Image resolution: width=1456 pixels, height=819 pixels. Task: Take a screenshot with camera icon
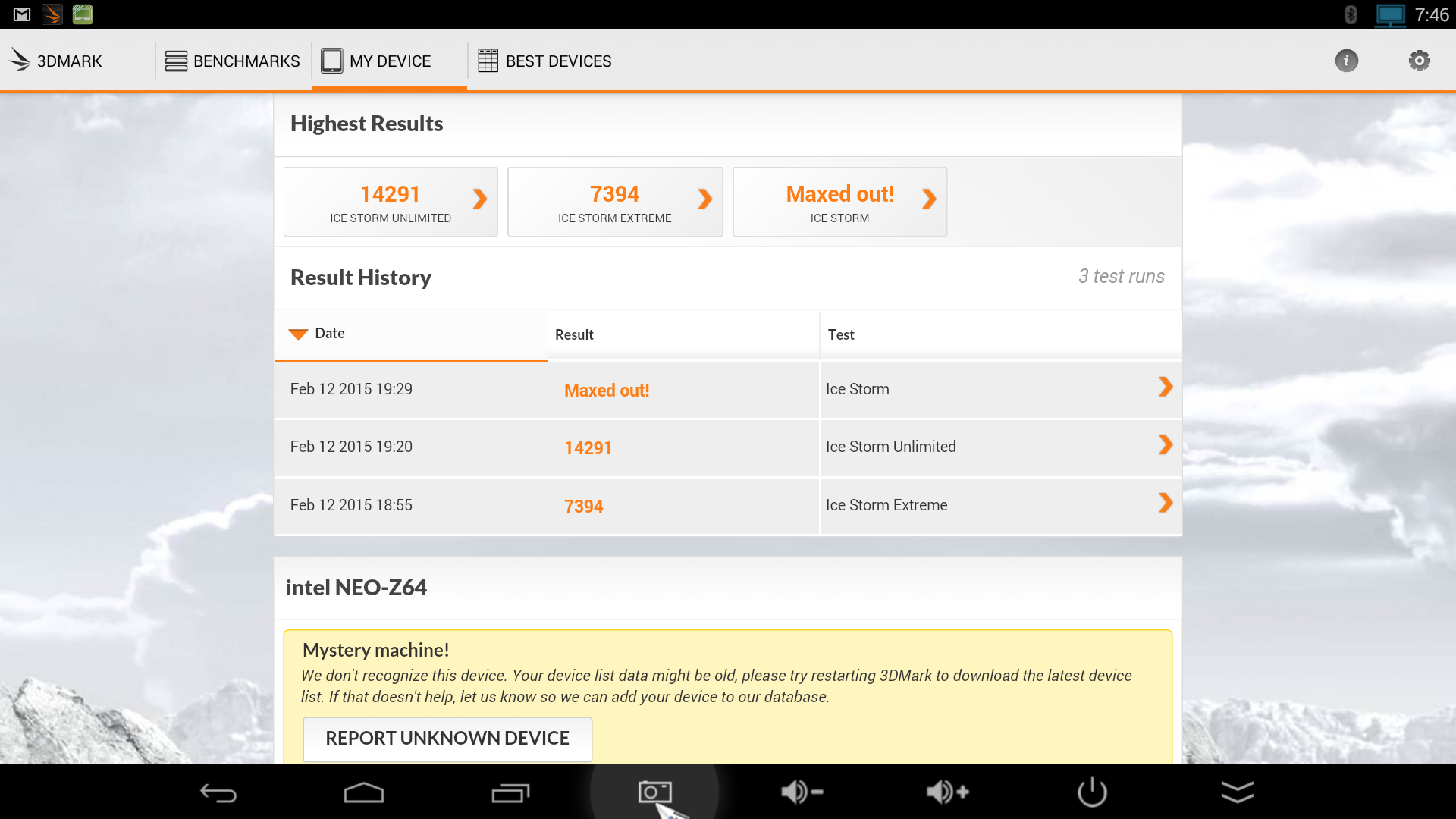point(654,792)
